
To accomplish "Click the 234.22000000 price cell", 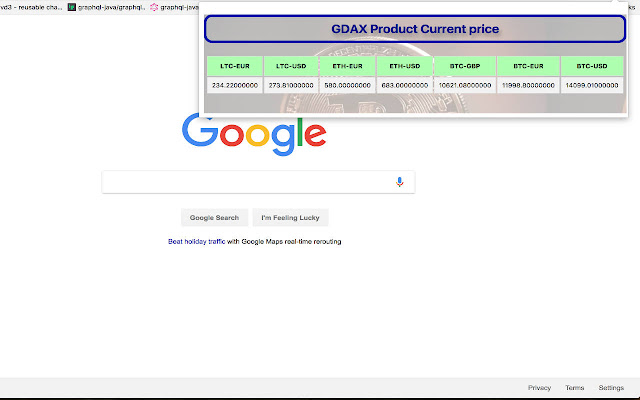I will [235, 85].
